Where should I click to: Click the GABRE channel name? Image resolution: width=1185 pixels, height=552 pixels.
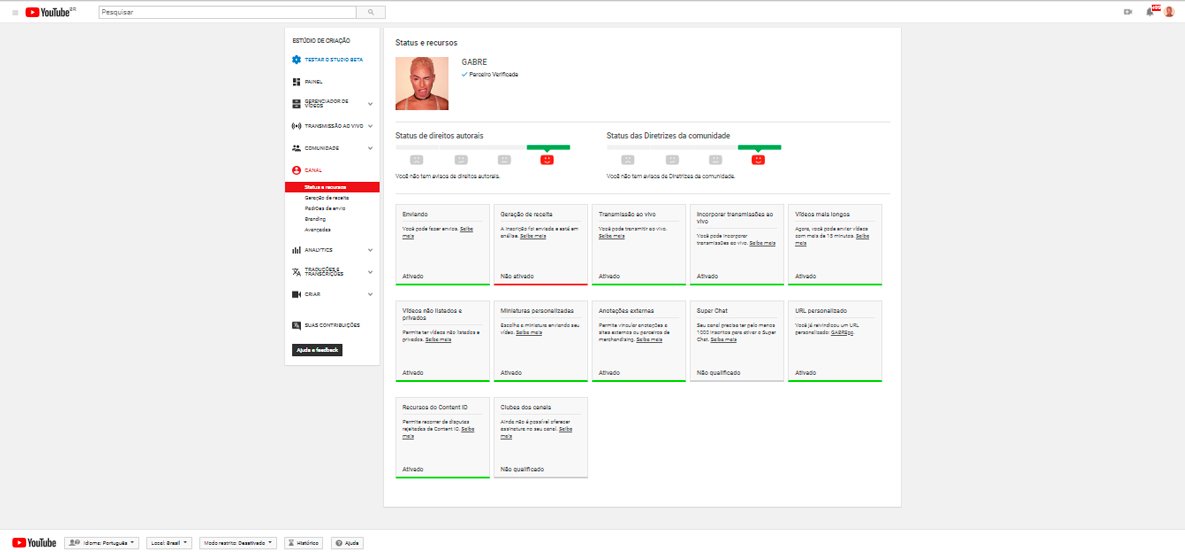(474, 61)
